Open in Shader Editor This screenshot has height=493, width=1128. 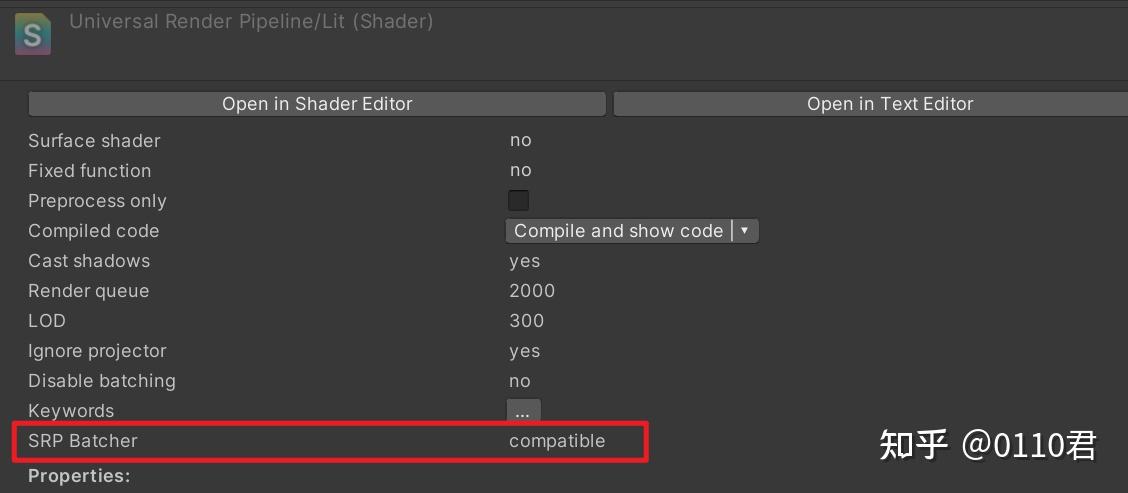pyautogui.click(x=317, y=104)
